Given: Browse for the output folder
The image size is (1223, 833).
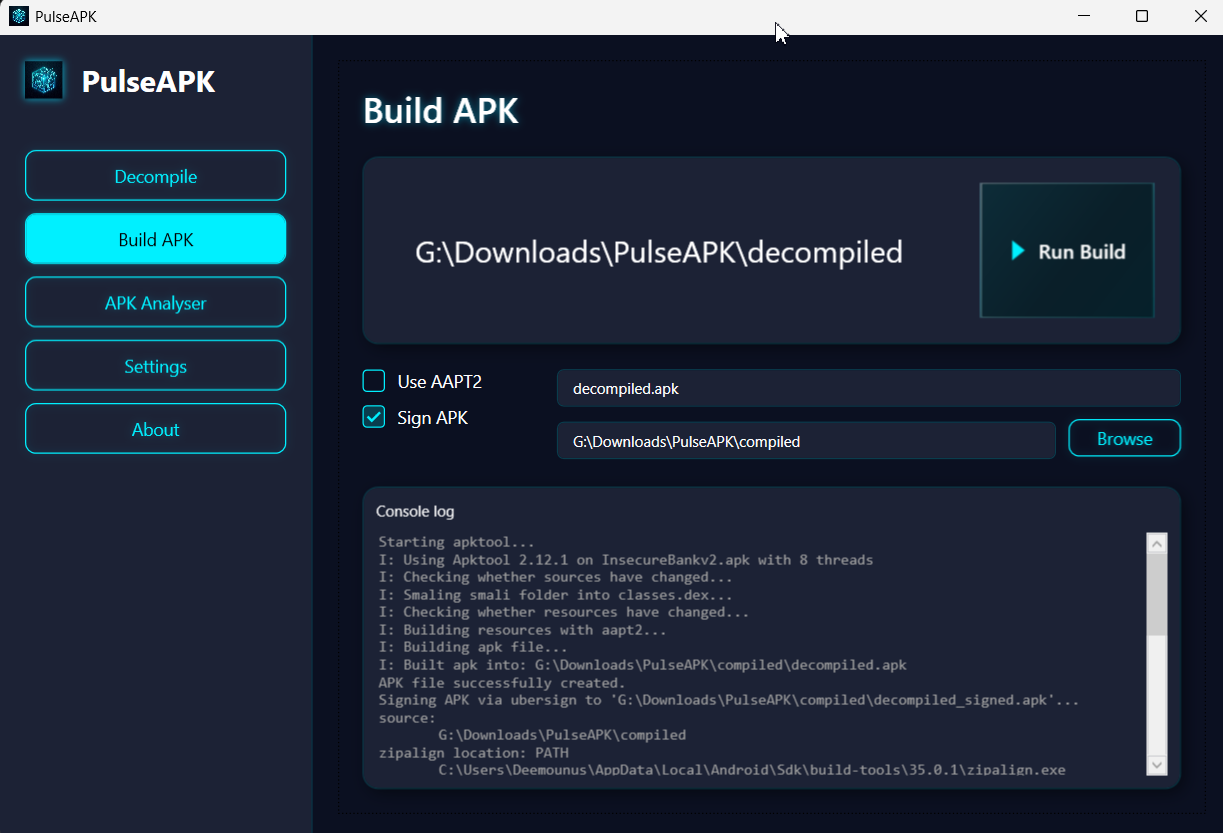Looking at the screenshot, I should [1124, 438].
